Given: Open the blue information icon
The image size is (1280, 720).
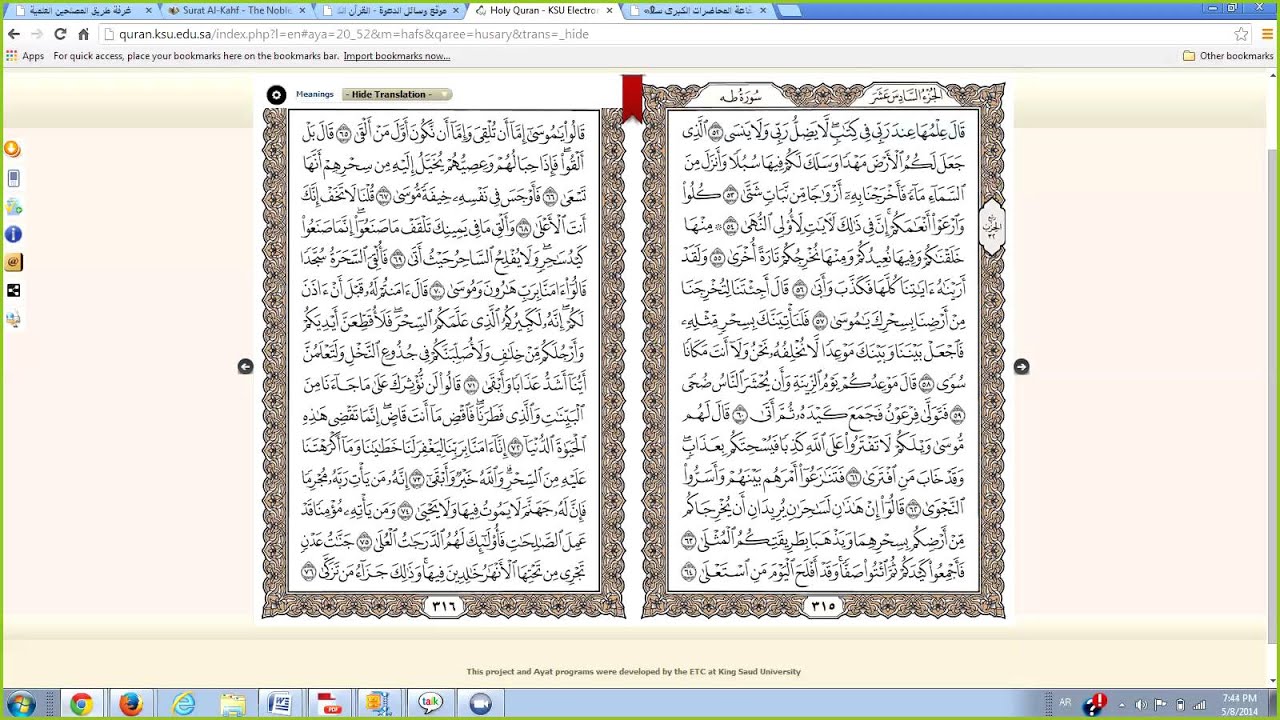Looking at the screenshot, I should [13, 234].
